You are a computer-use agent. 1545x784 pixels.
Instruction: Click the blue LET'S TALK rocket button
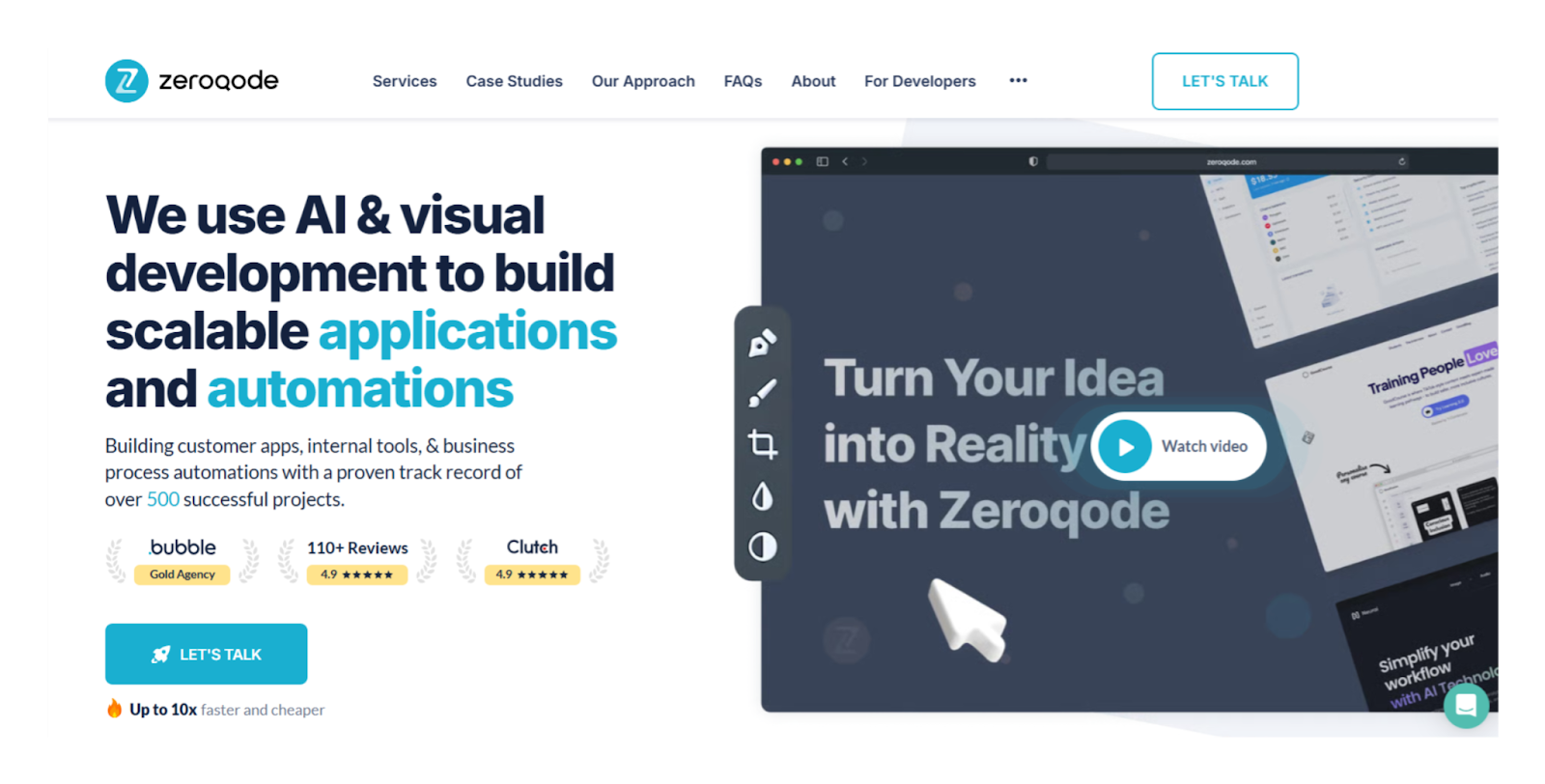pyautogui.click(x=207, y=654)
